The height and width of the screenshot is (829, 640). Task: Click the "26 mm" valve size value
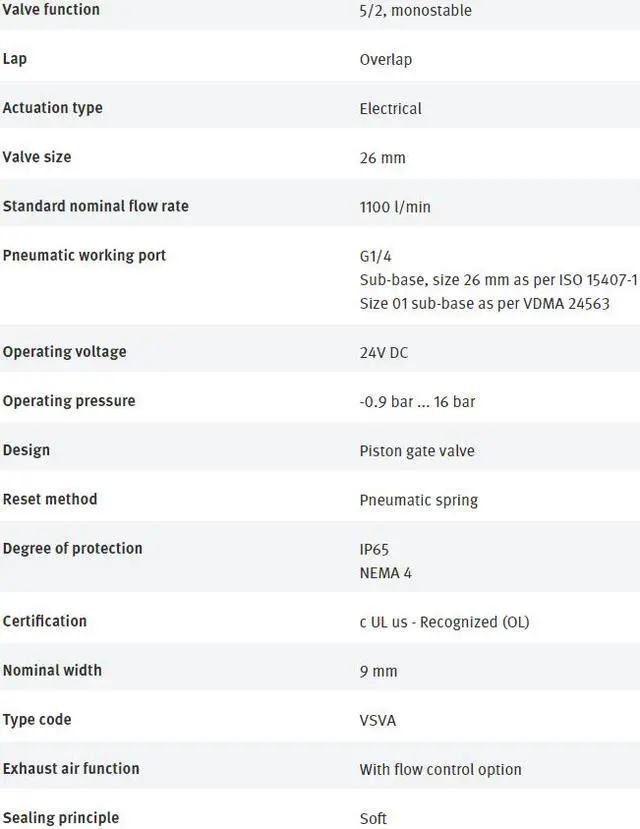pyautogui.click(x=382, y=158)
